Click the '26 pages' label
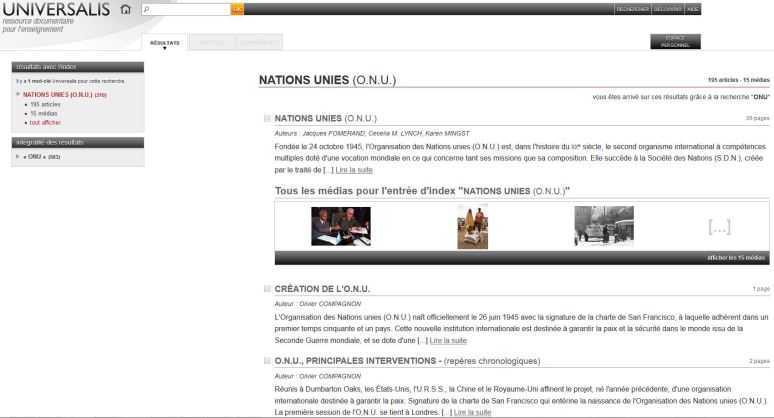This screenshot has height=418, width=774. click(758, 118)
